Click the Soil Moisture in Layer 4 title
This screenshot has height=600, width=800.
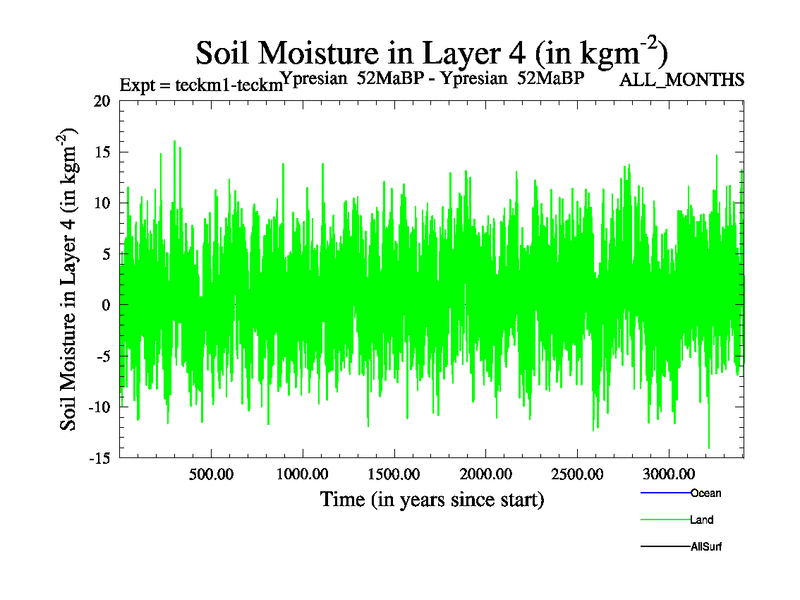(x=431, y=50)
